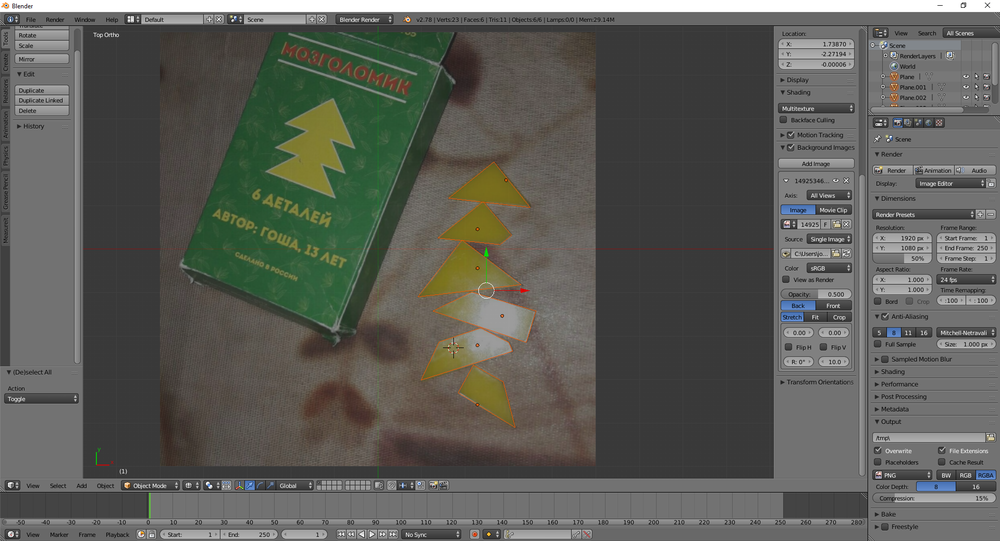Open the Playback menu in timeline
The image size is (1000, 541).
coord(117,535)
